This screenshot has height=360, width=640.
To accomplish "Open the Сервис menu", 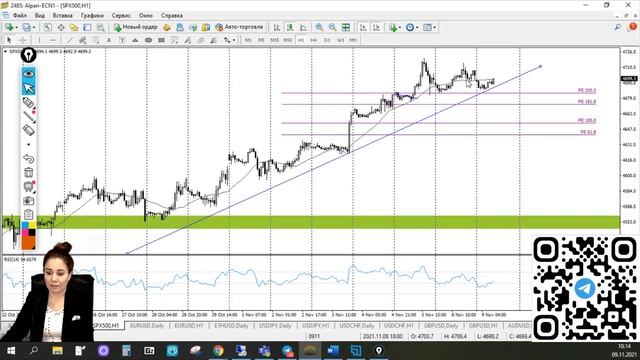I will click(121, 16).
